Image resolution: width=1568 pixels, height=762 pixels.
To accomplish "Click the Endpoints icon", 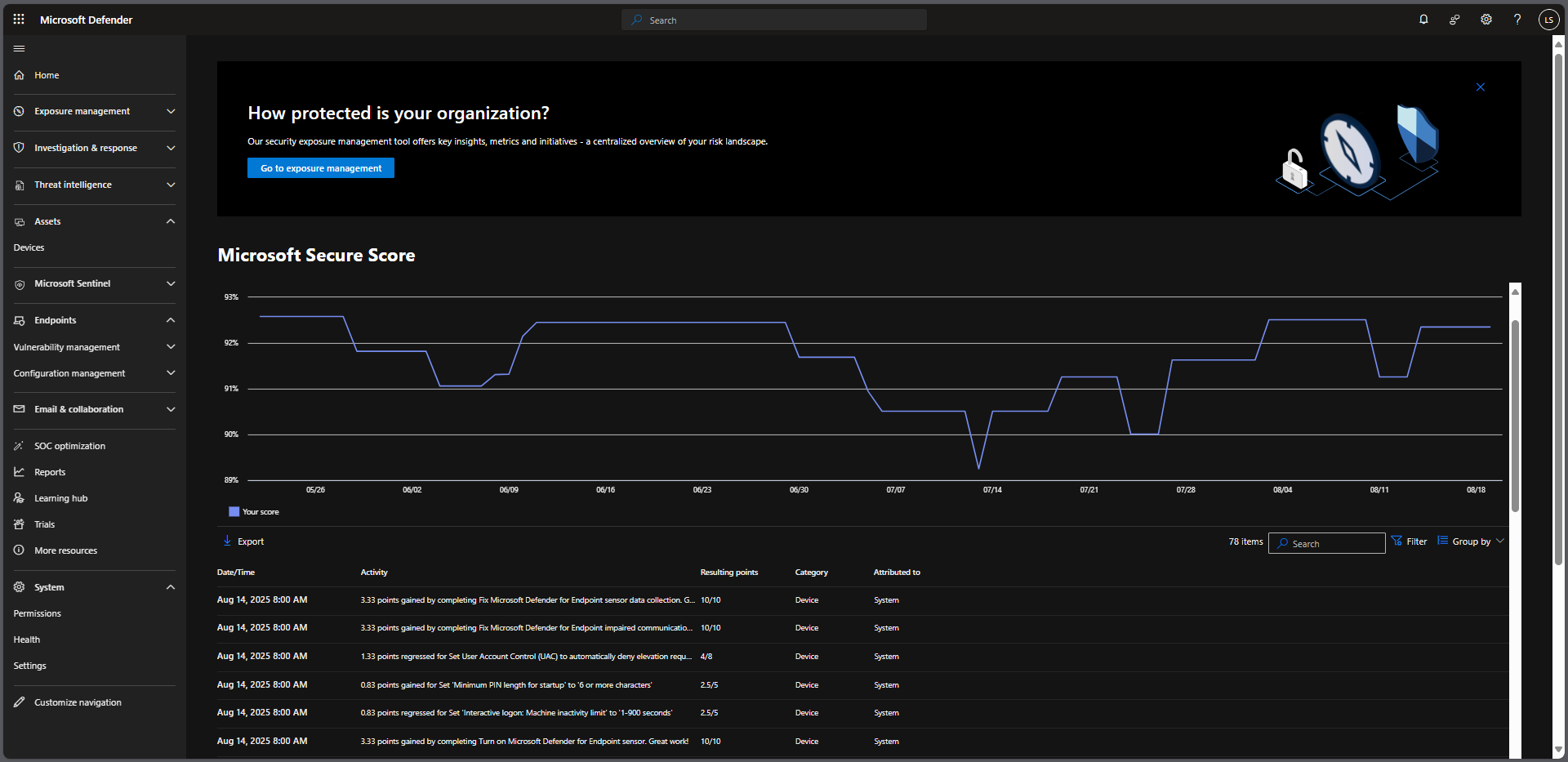I will point(19,321).
